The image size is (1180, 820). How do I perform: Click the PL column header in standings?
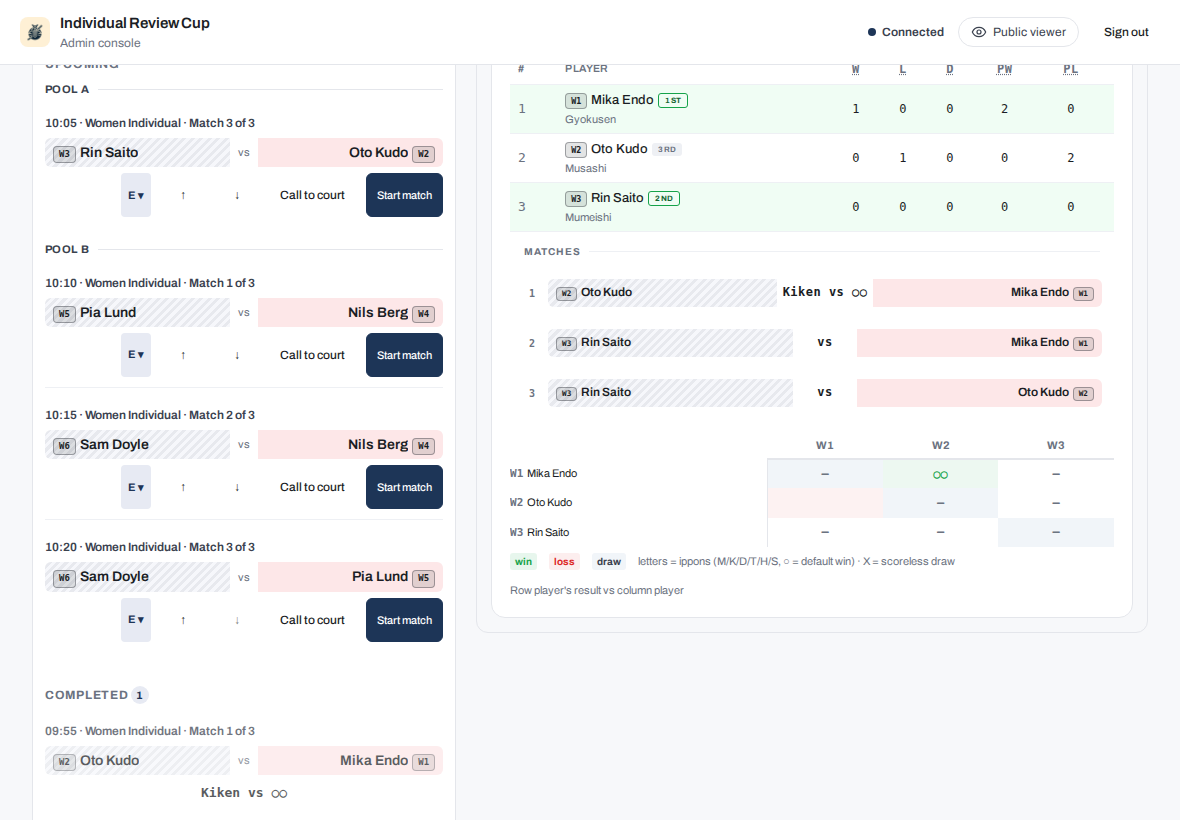point(1070,69)
